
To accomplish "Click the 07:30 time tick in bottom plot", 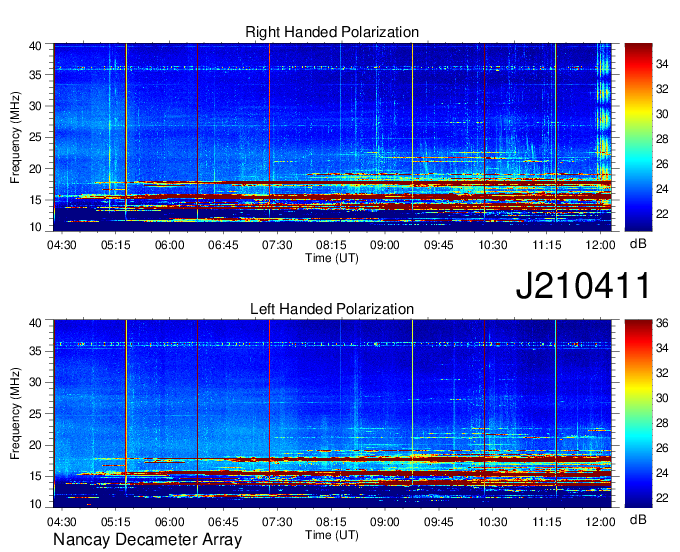I will point(277,522).
